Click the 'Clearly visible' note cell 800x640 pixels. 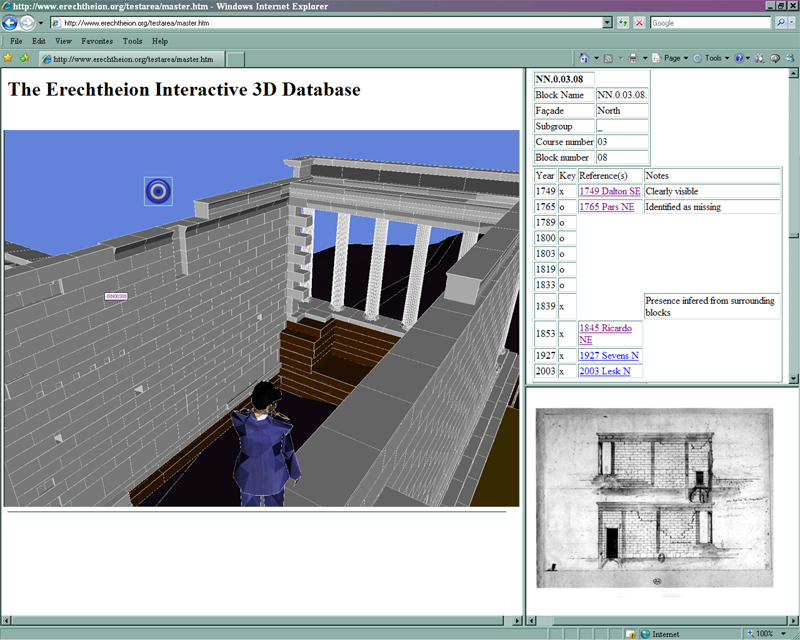point(712,191)
